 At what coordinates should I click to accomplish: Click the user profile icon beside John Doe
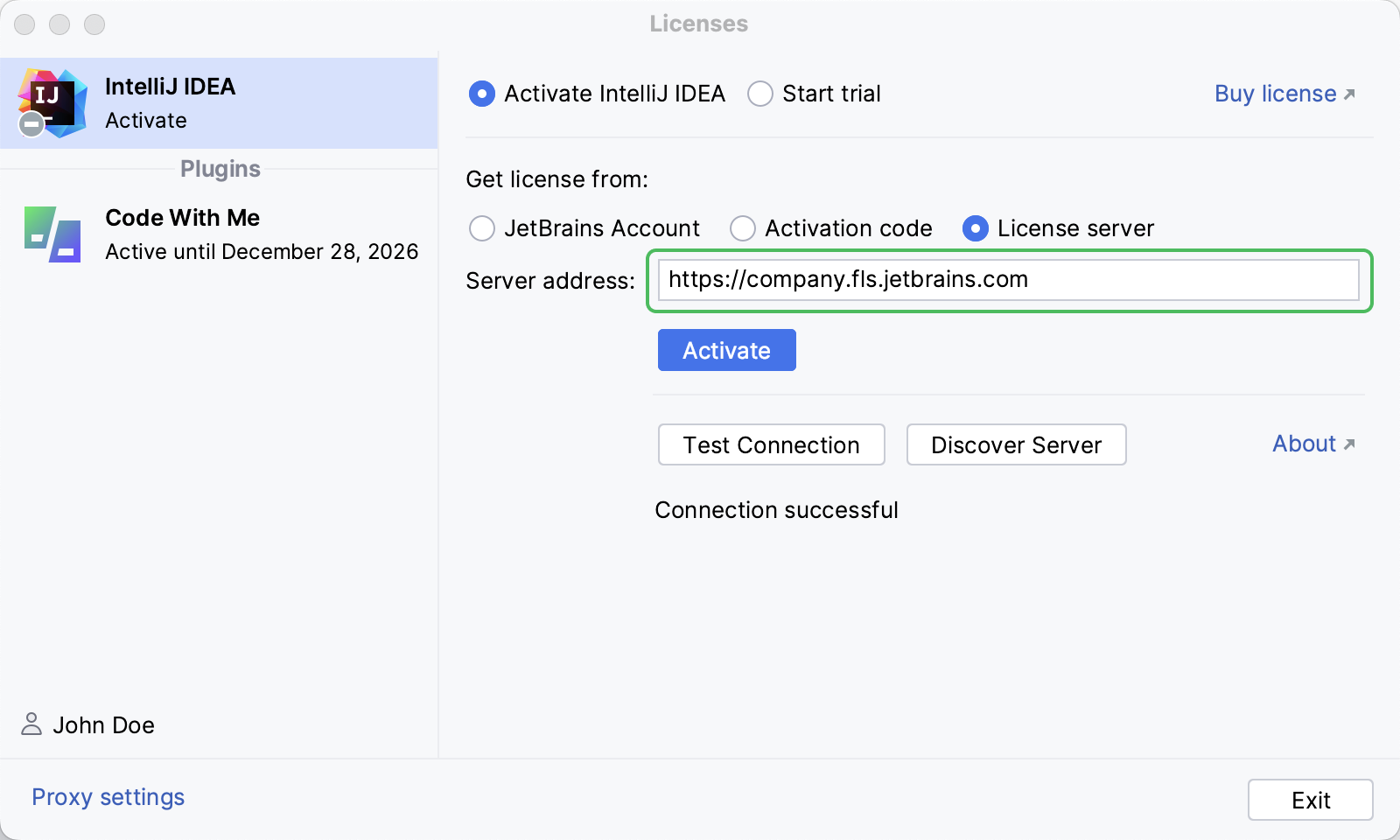[31, 724]
